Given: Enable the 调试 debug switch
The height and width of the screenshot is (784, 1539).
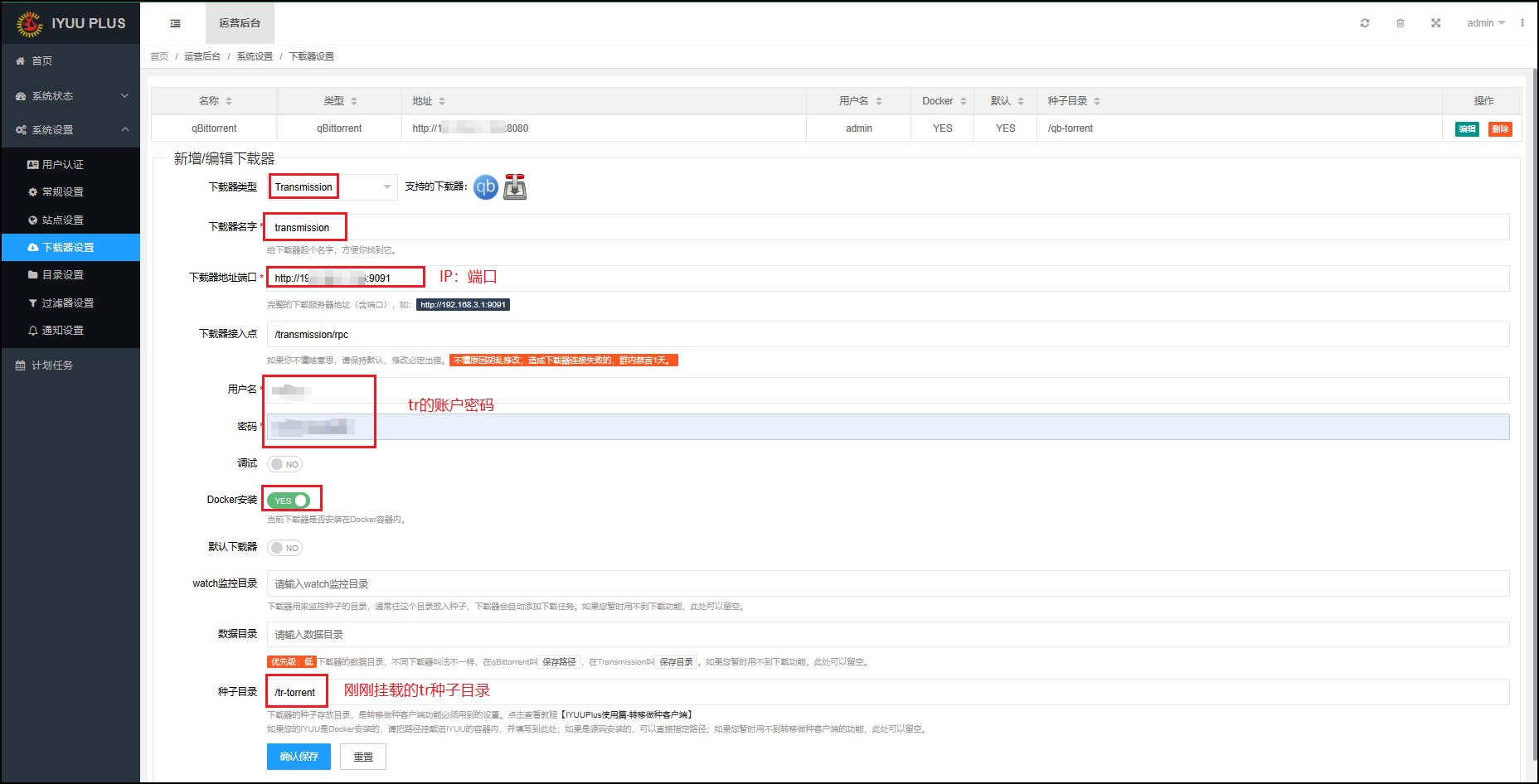Looking at the screenshot, I should click(x=284, y=464).
